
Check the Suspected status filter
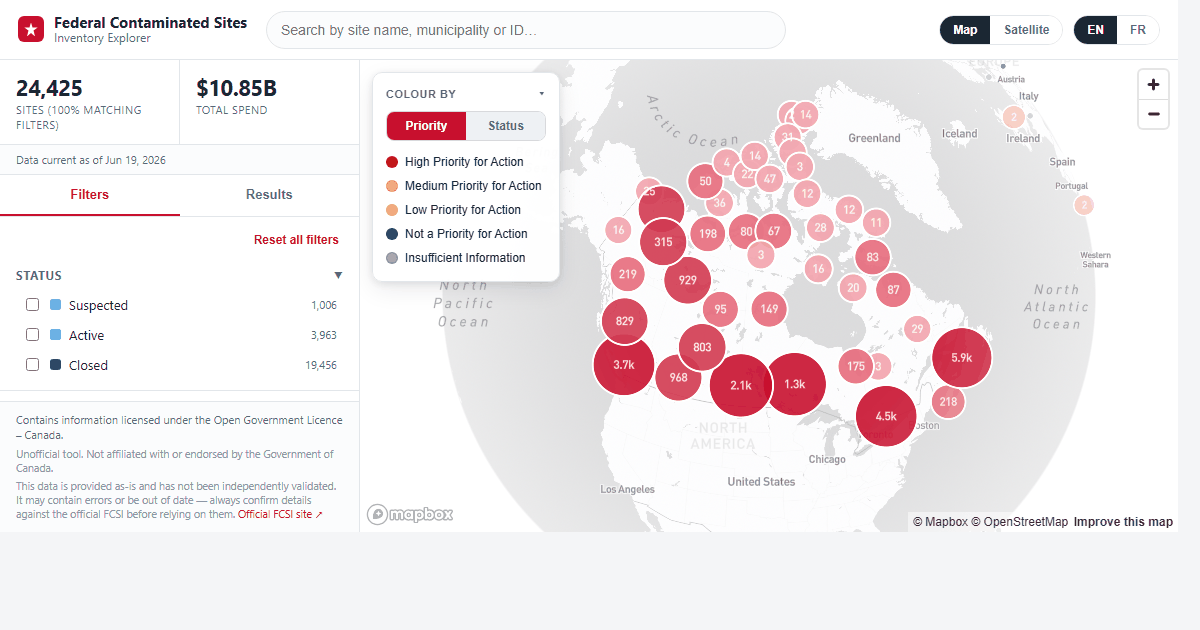click(x=33, y=305)
